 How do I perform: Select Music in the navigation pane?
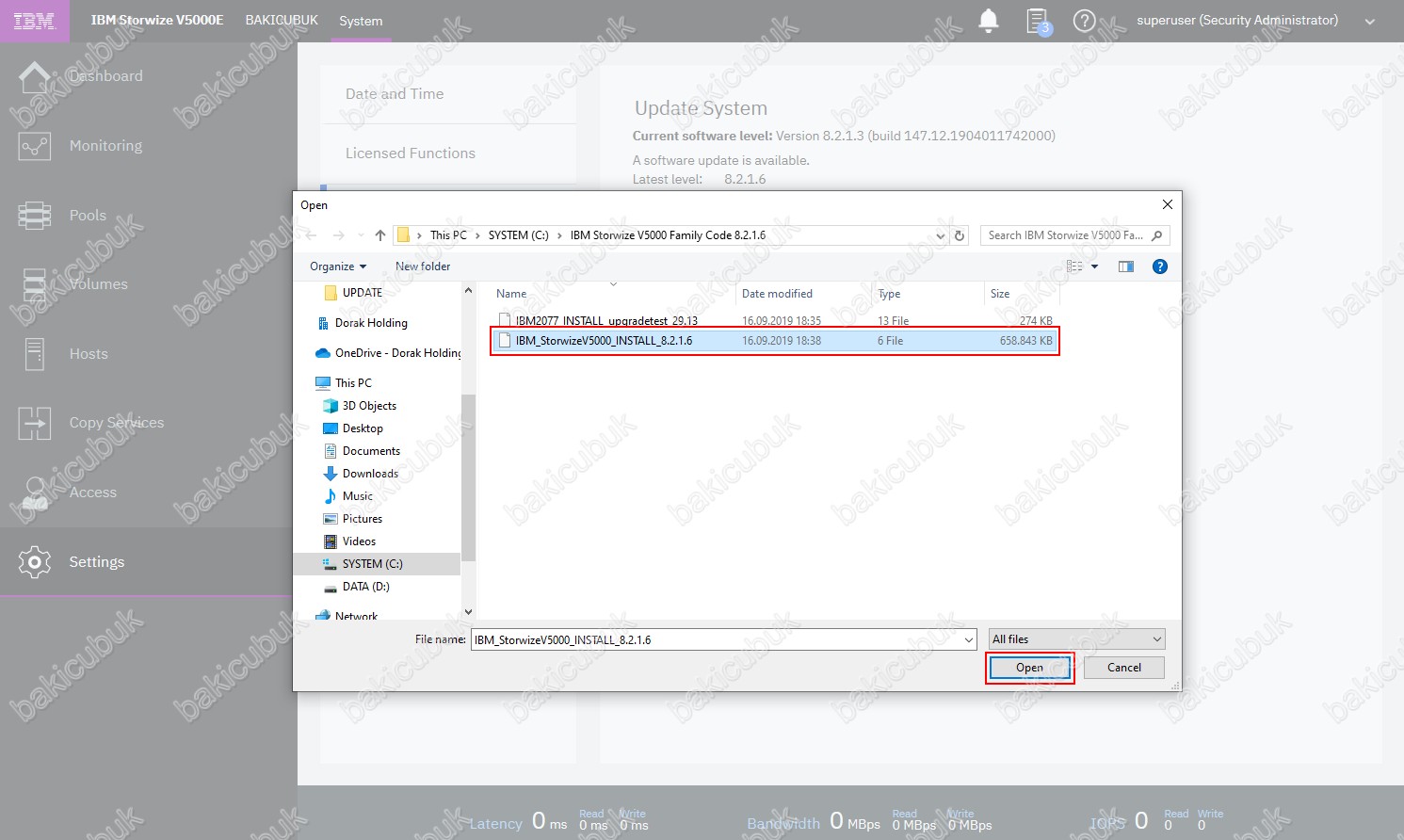[358, 496]
